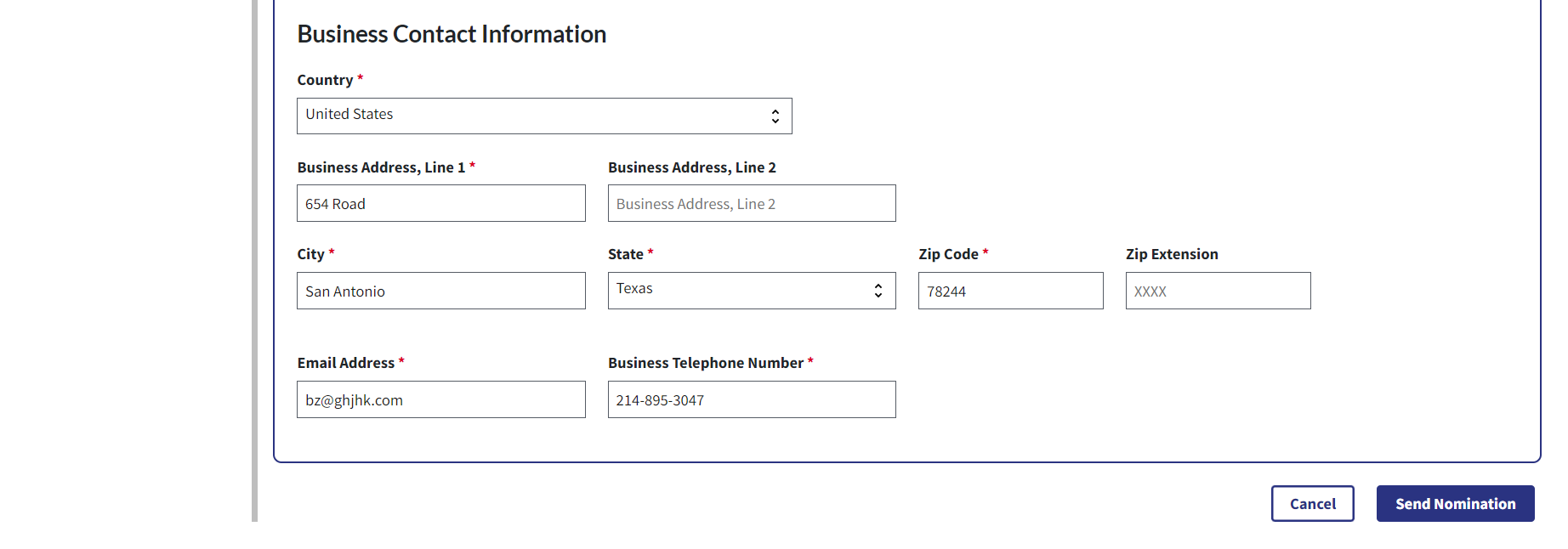Click the Business Contact Information heading
Image resolution: width=1568 pixels, height=549 pixels.
(452, 34)
